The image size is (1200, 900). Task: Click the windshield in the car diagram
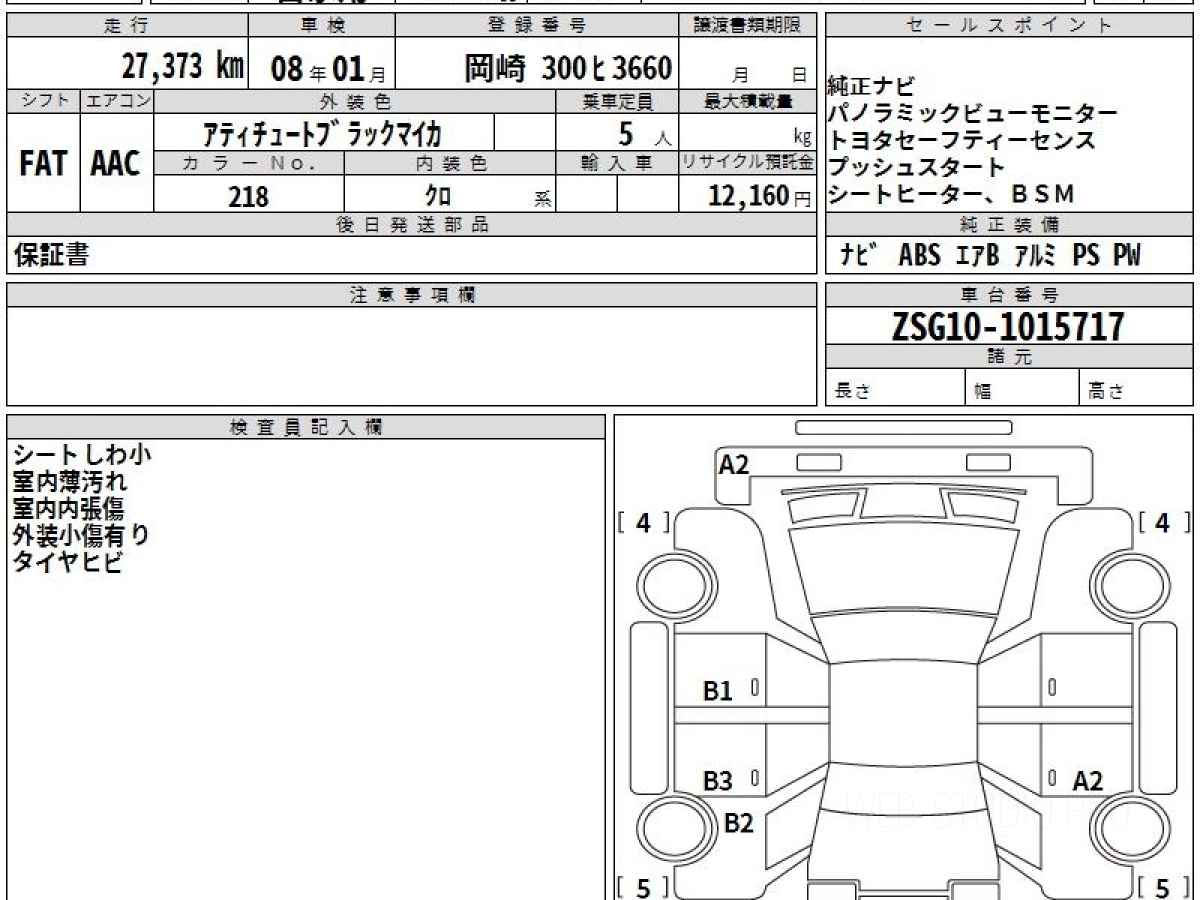pos(903,568)
